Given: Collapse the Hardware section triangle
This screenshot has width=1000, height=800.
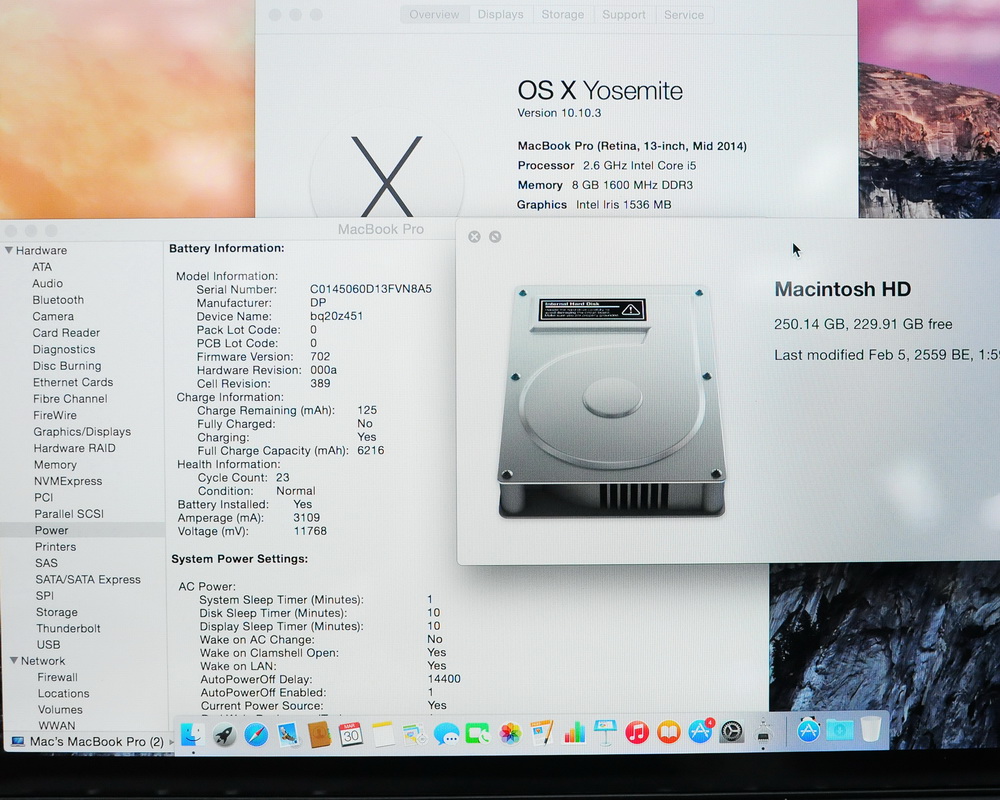Looking at the screenshot, I should (9, 250).
